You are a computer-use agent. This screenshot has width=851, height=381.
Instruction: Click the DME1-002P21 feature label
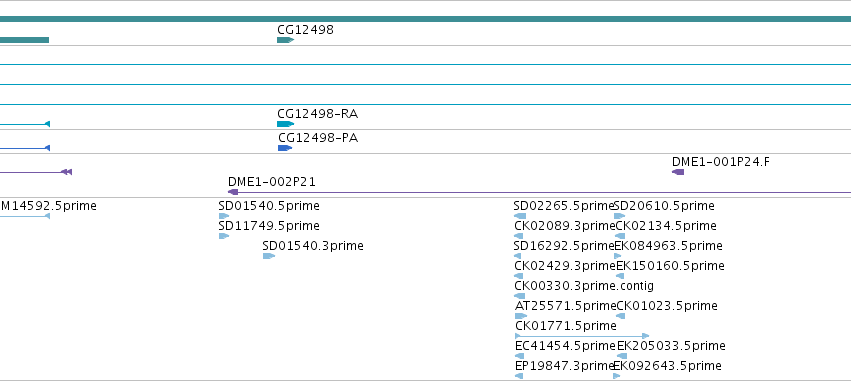click(x=271, y=182)
